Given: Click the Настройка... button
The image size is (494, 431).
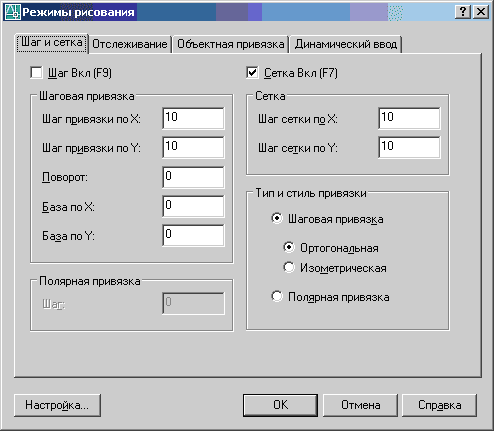Looking at the screenshot, I should (57, 405).
